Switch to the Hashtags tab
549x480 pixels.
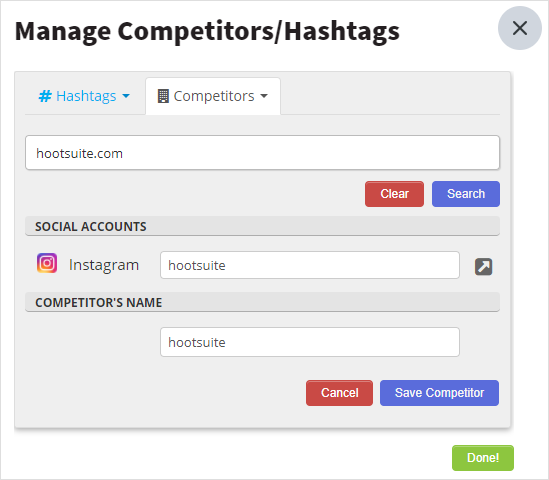point(84,96)
